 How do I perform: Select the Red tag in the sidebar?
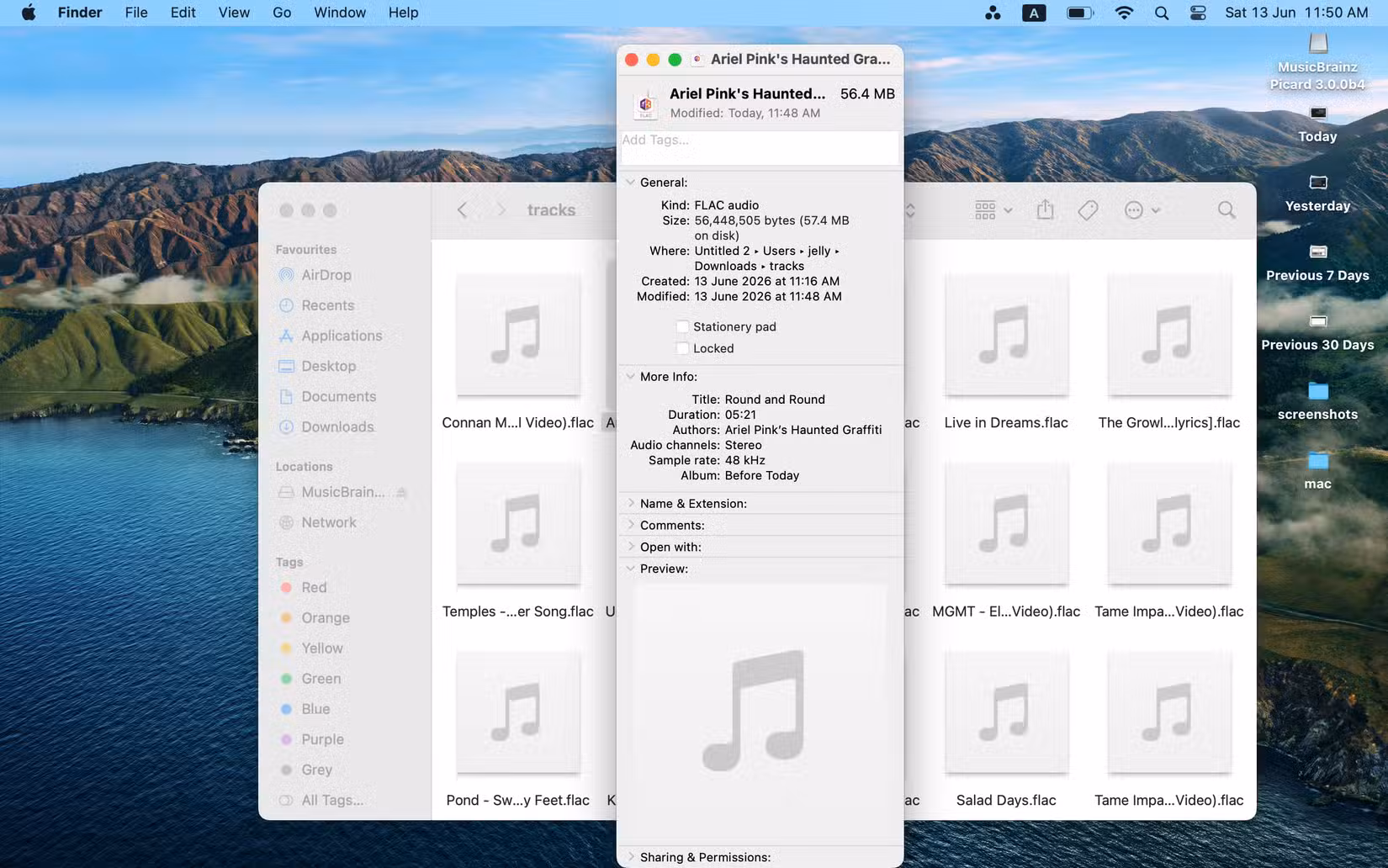pos(303,587)
